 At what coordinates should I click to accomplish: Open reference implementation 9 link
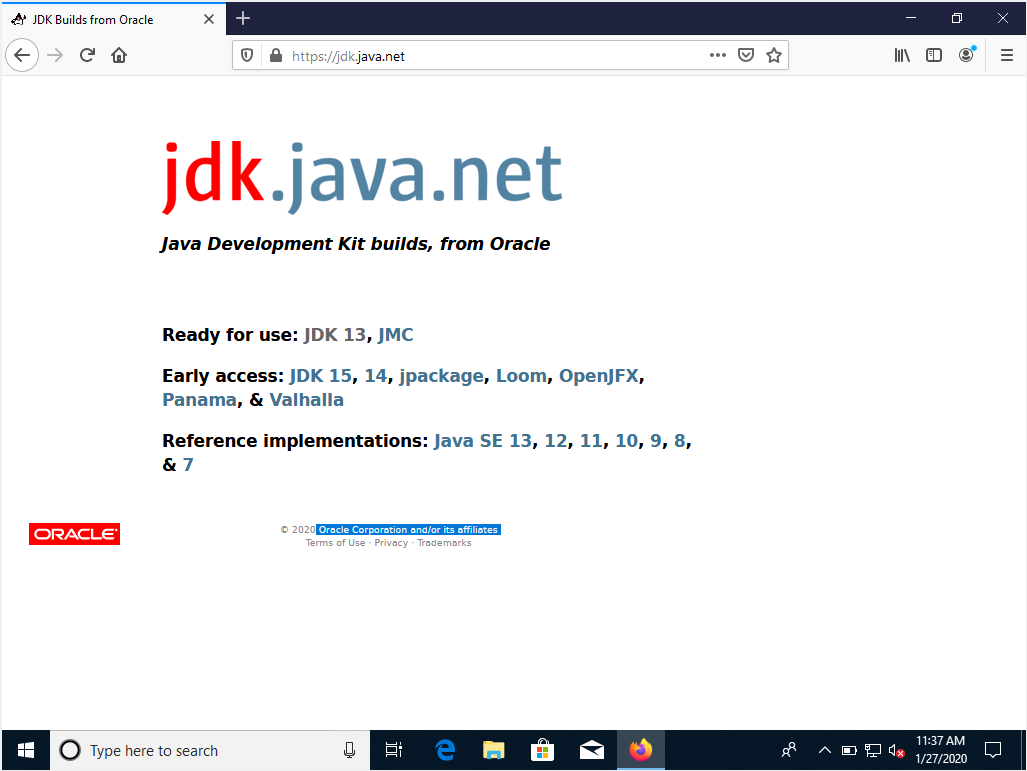pos(656,441)
